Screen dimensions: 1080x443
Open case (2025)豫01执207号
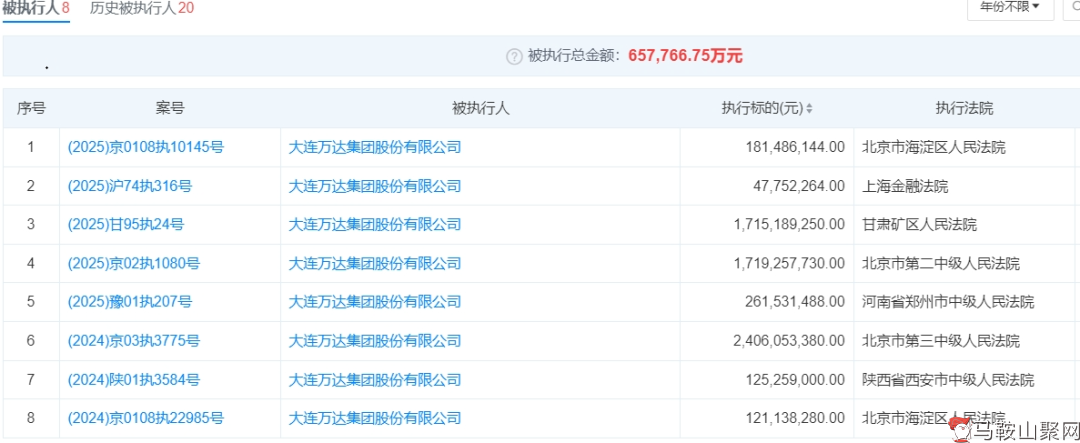pyautogui.click(x=129, y=302)
